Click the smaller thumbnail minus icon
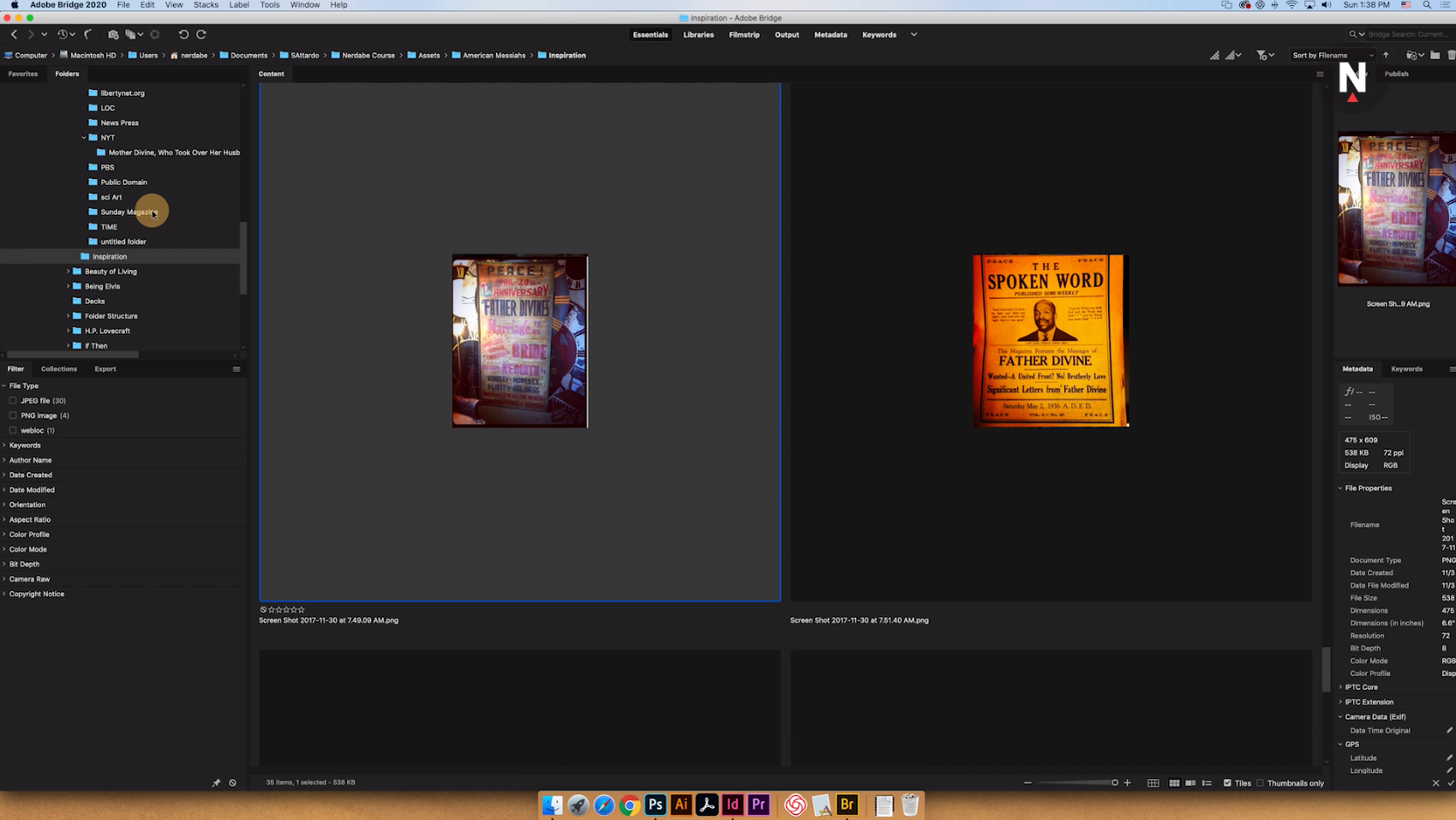Image resolution: width=1456 pixels, height=820 pixels. pyautogui.click(x=1028, y=783)
